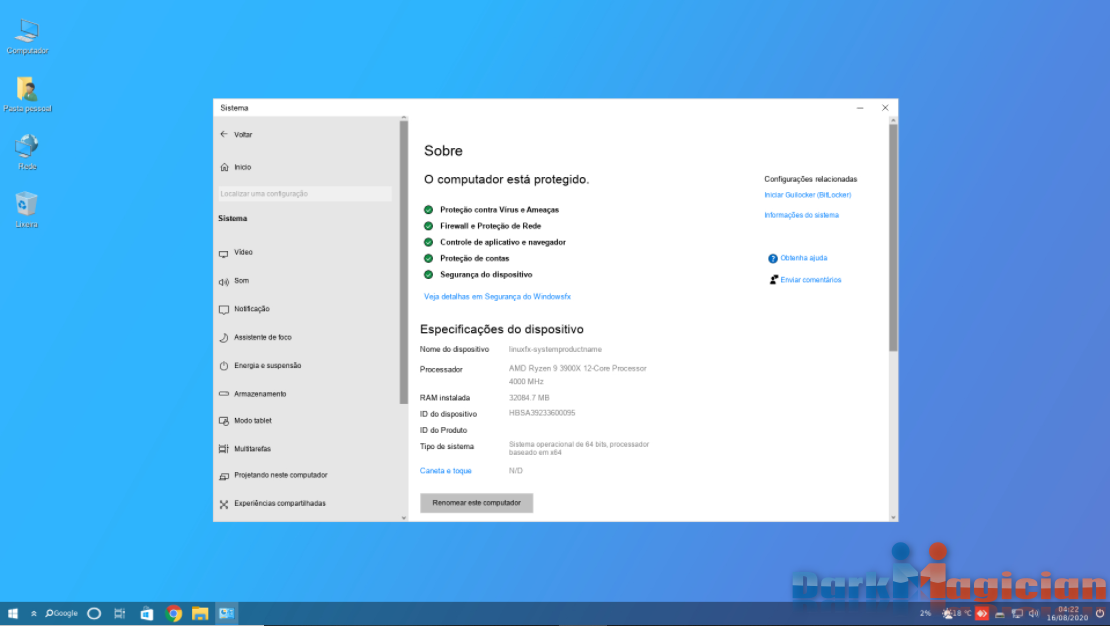Select Assistente de foco in the sidebar

256,338
